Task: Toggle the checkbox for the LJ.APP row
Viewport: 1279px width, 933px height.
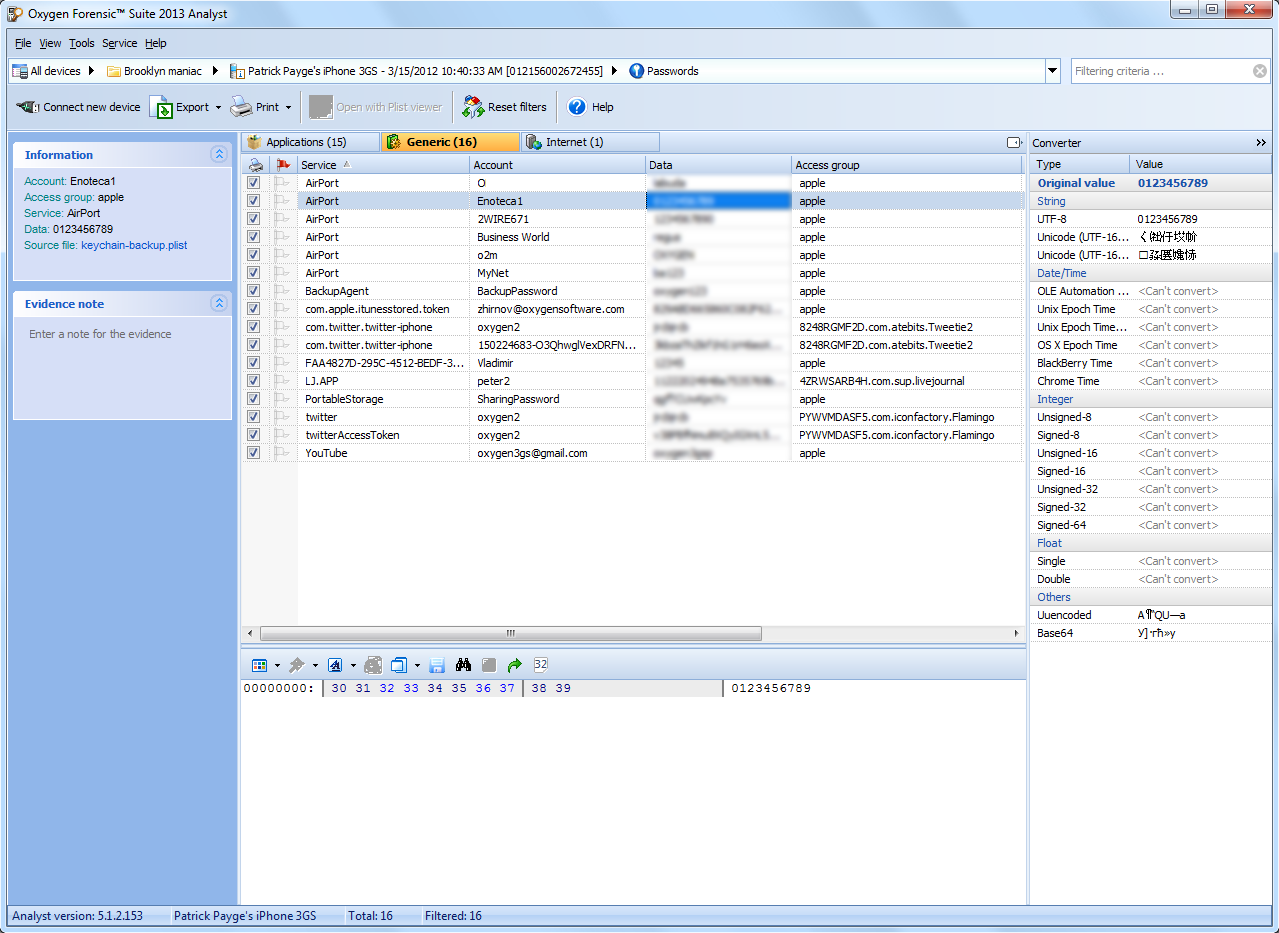Action: [x=254, y=381]
